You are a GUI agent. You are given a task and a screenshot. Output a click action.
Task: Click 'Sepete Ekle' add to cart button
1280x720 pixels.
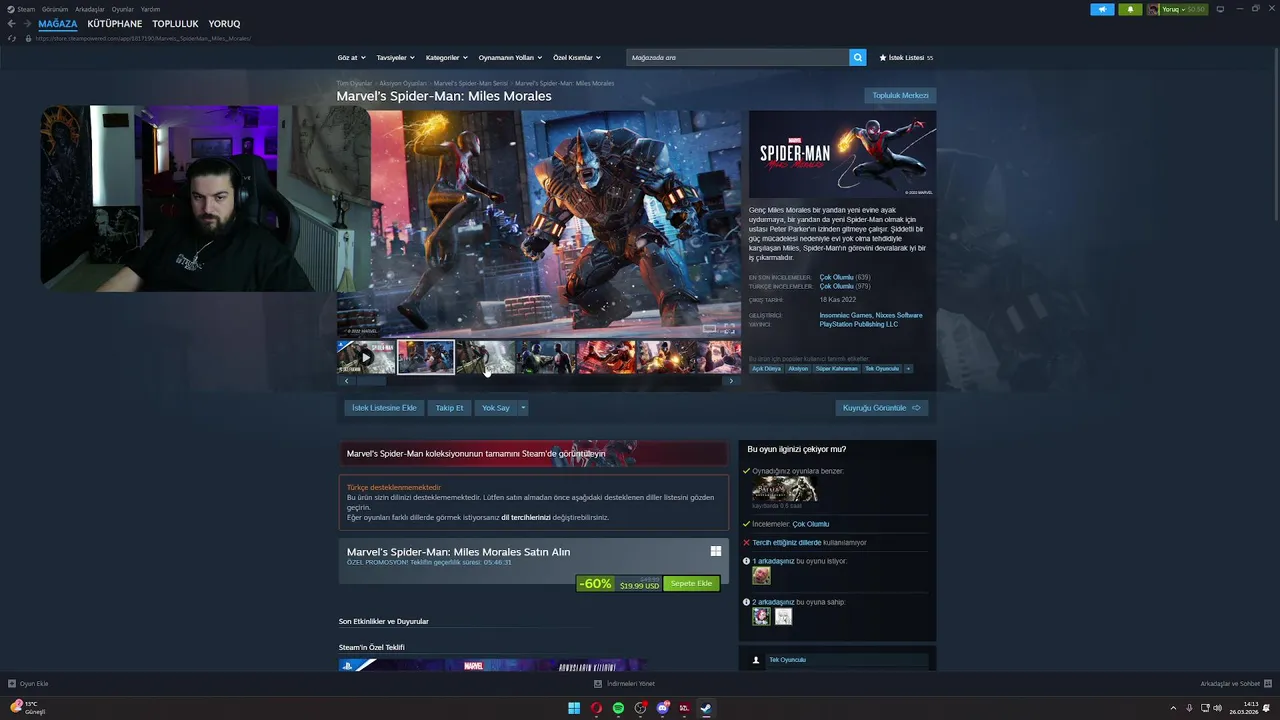point(691,584)
